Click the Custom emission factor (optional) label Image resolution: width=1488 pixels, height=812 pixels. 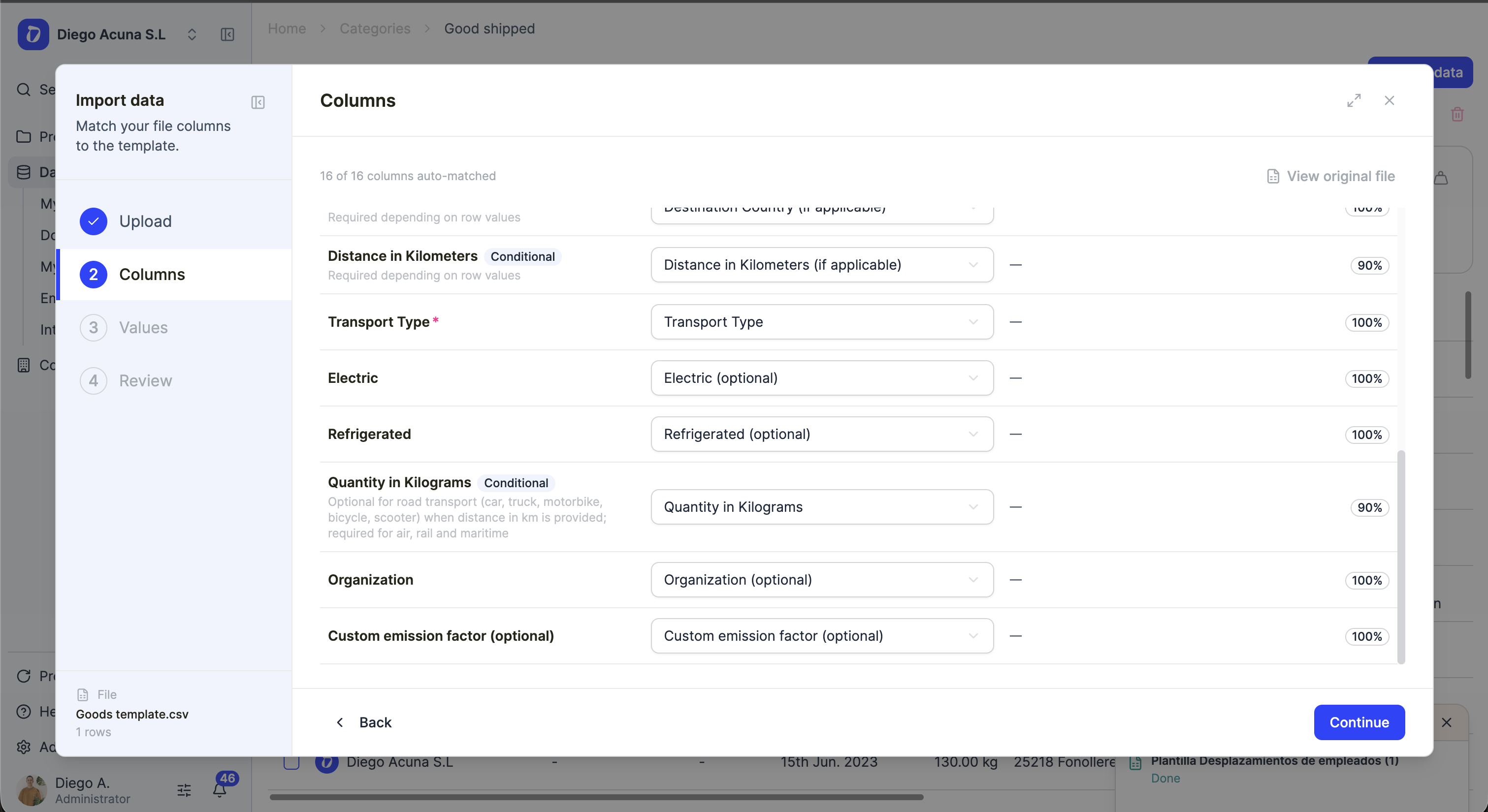[441, 636]
